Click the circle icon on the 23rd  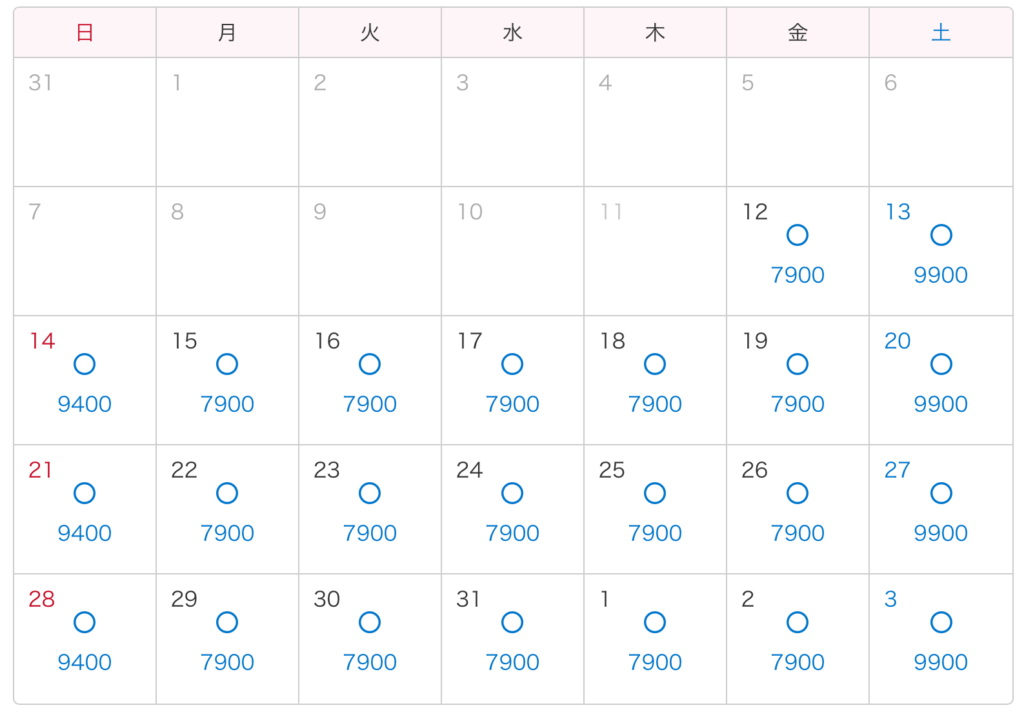tap(370, 493)
